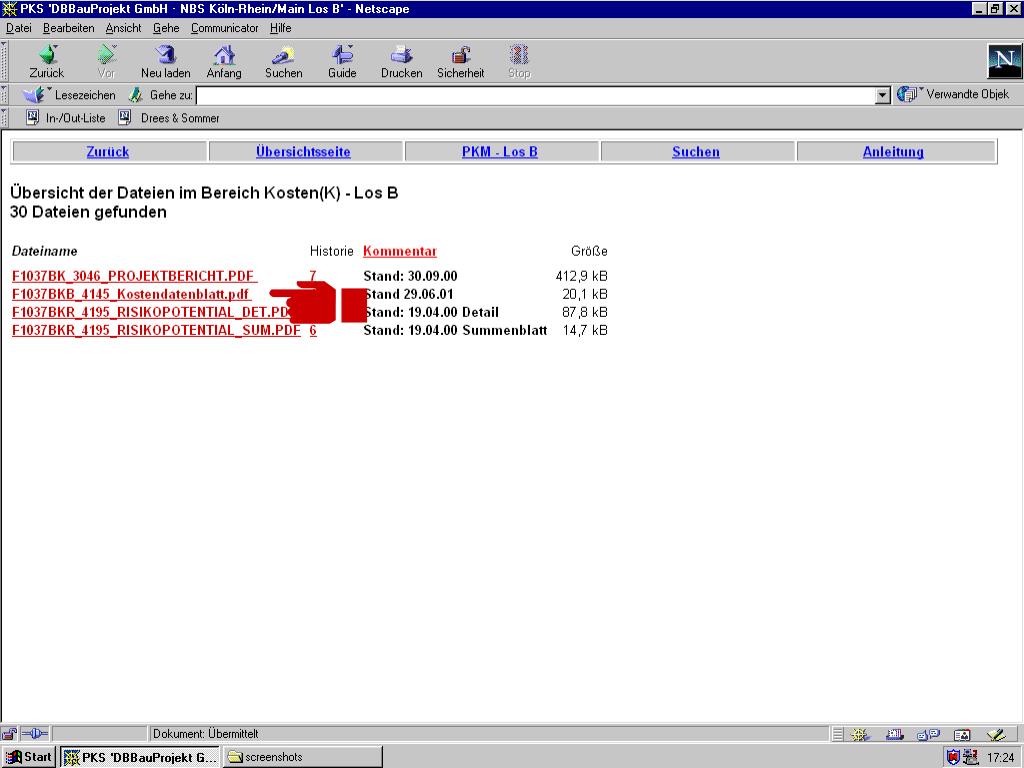Click the shield icon in system tray
This screenshot has height=768, width=1024.
click(953, 758)
